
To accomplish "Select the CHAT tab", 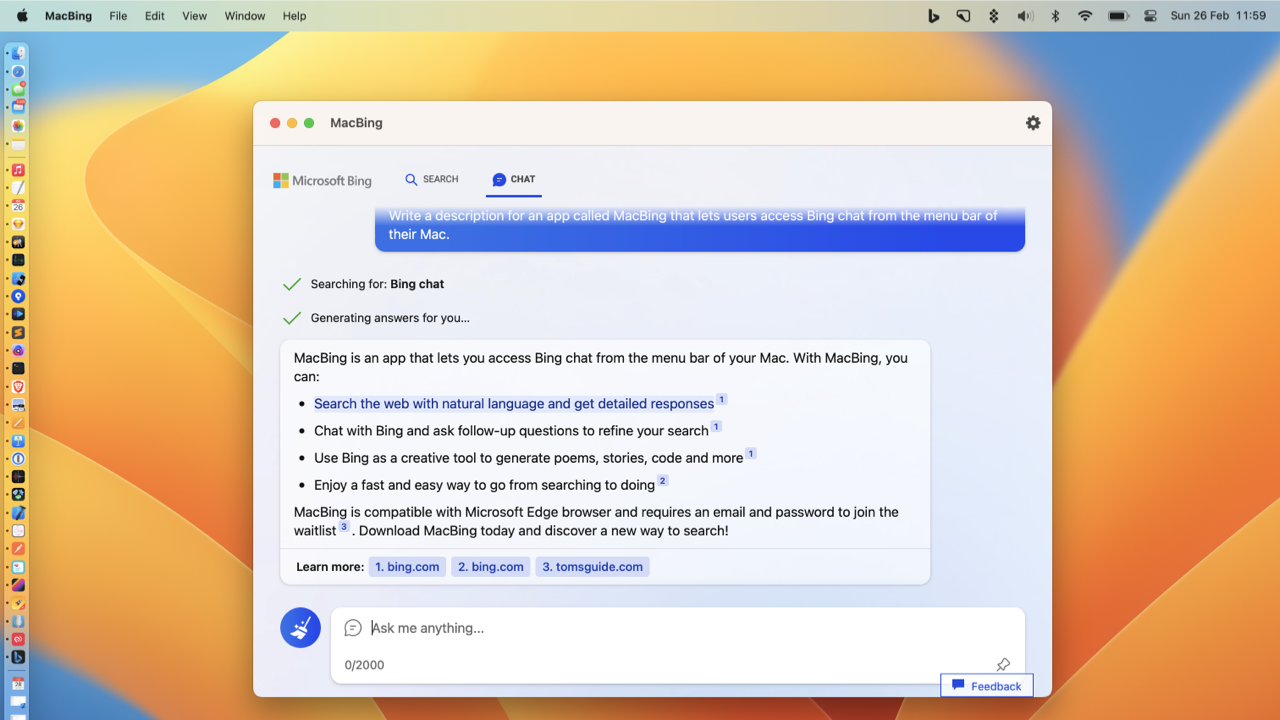I will point(514,179).
